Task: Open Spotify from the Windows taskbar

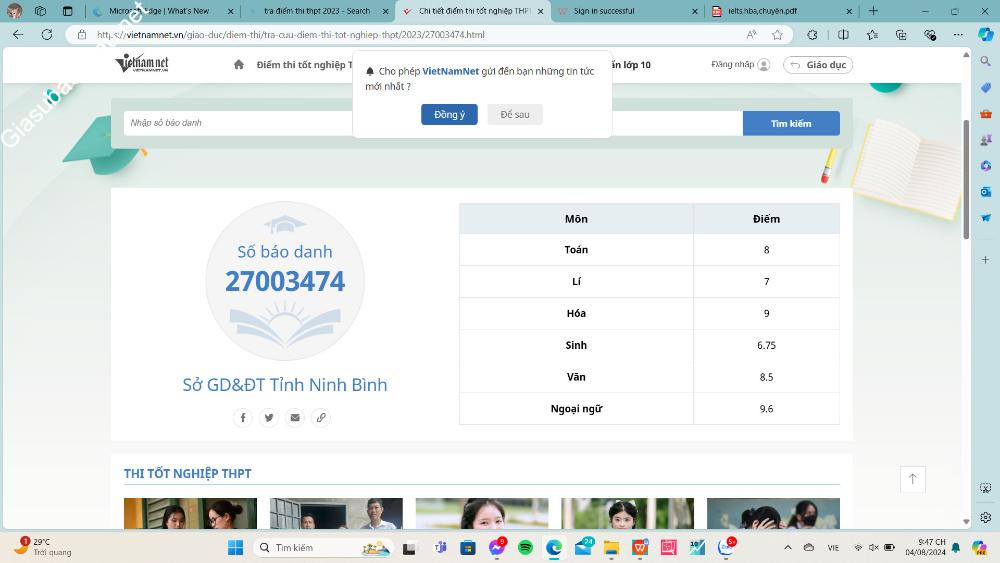Action: pos(526,548)
